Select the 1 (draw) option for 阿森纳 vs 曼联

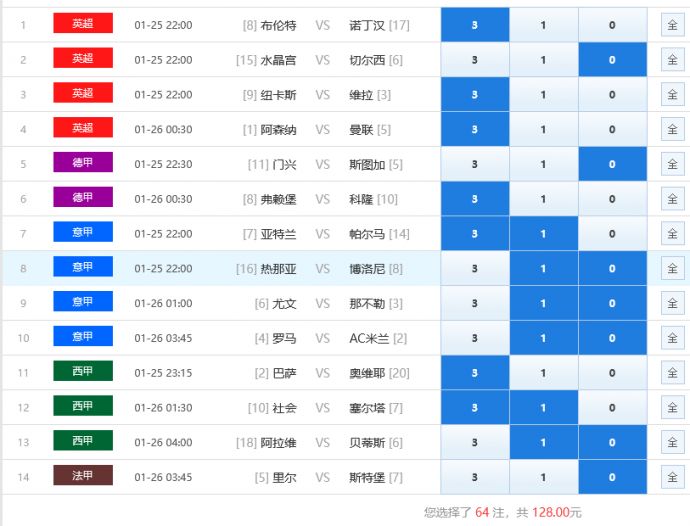(x=543, y=130)
